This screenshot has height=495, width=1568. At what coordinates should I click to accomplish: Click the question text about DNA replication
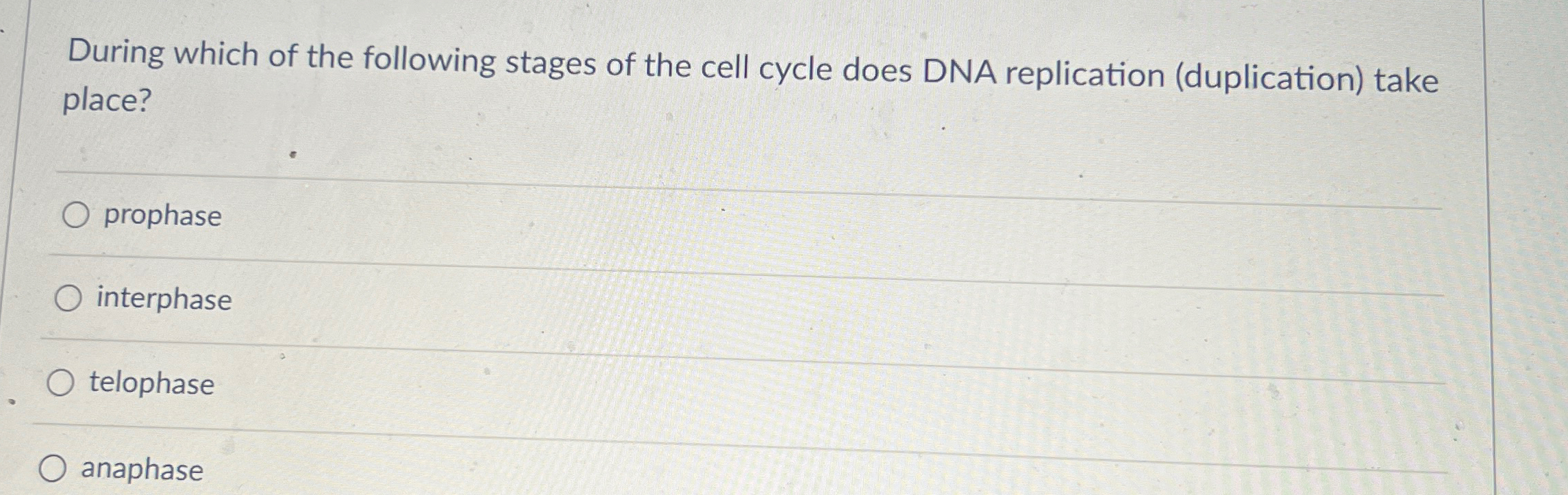[x=754, y=68]
